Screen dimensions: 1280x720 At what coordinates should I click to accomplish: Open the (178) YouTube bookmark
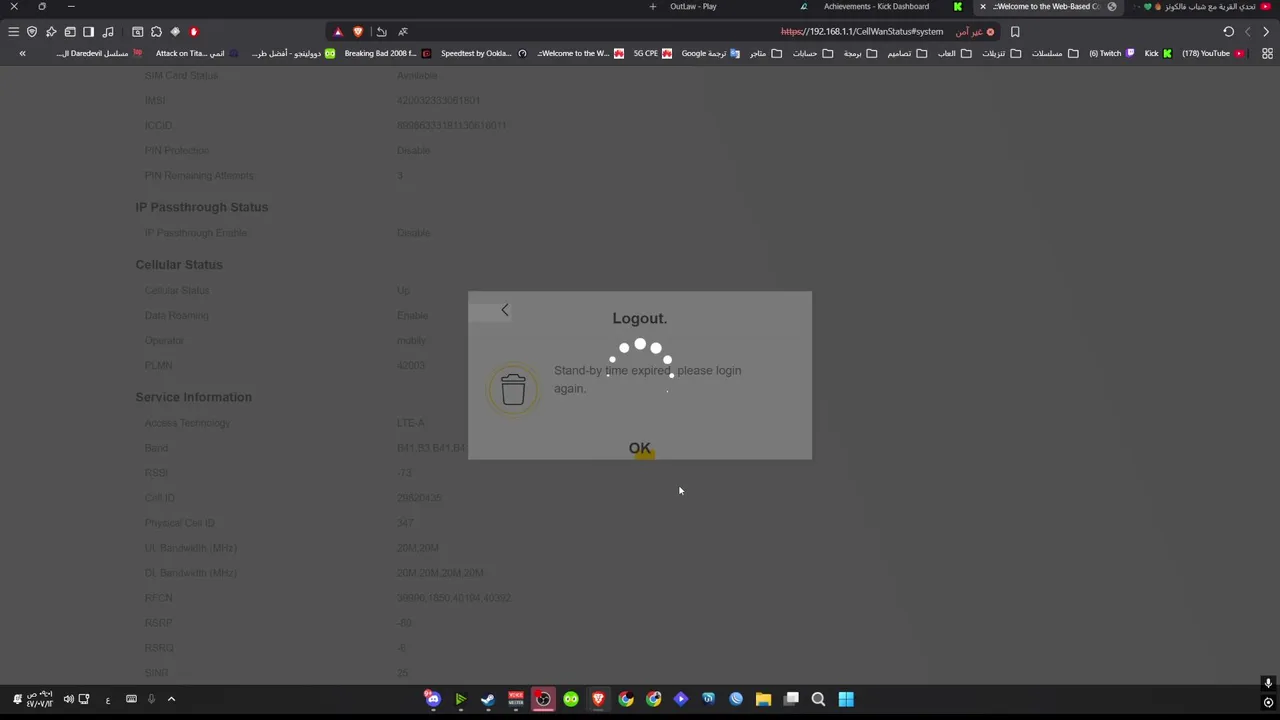tap(1212, 54)
